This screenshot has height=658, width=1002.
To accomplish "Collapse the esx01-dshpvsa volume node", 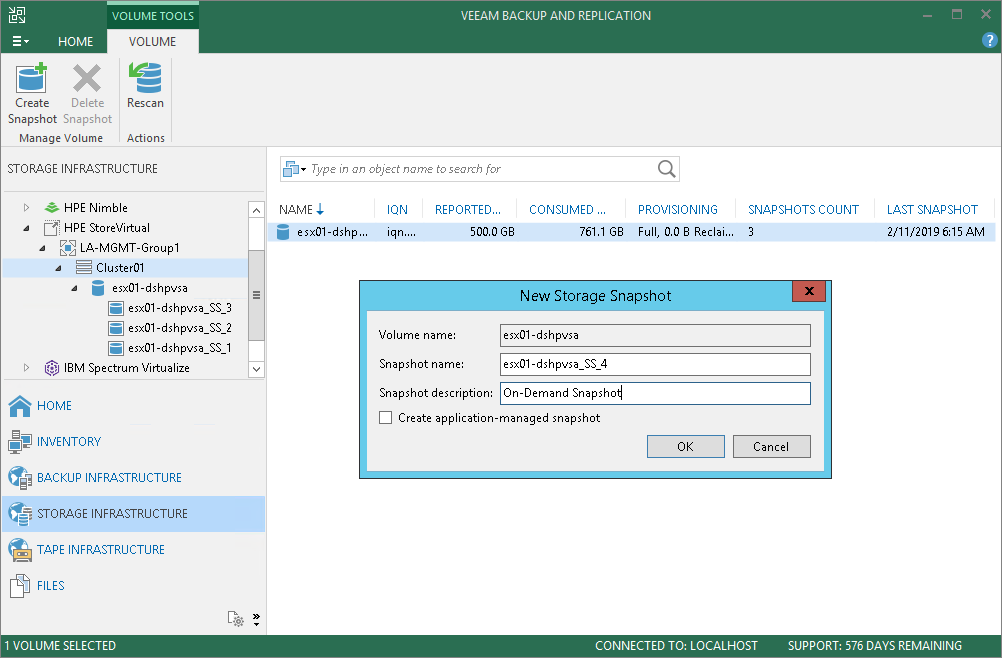I will click(x=74, y=288).
